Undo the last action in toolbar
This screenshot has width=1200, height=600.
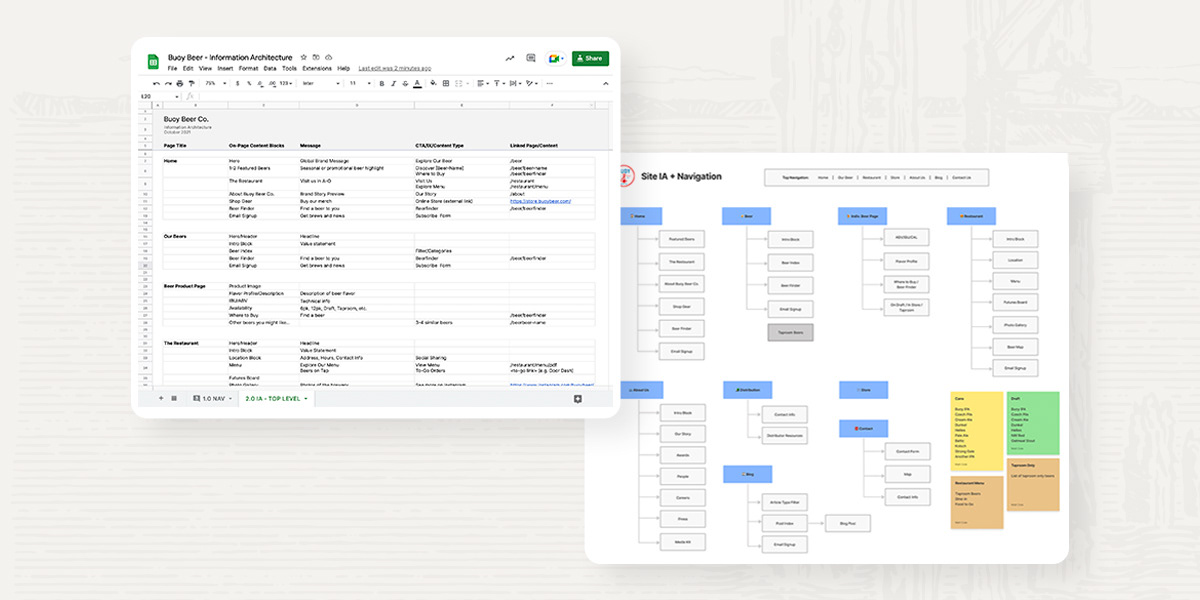click(156, 83)
